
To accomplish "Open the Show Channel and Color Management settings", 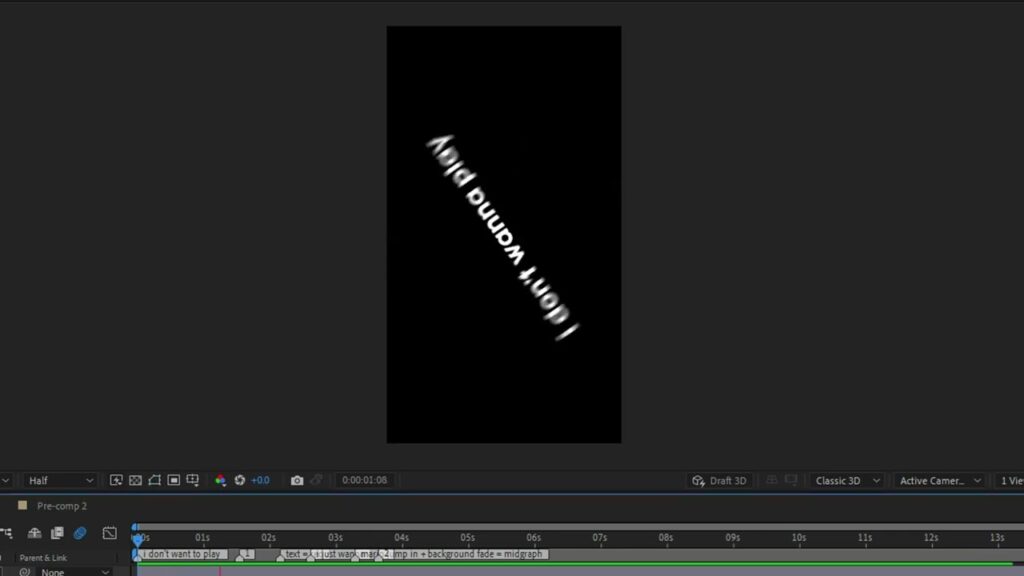I will (x=221, y=480).
